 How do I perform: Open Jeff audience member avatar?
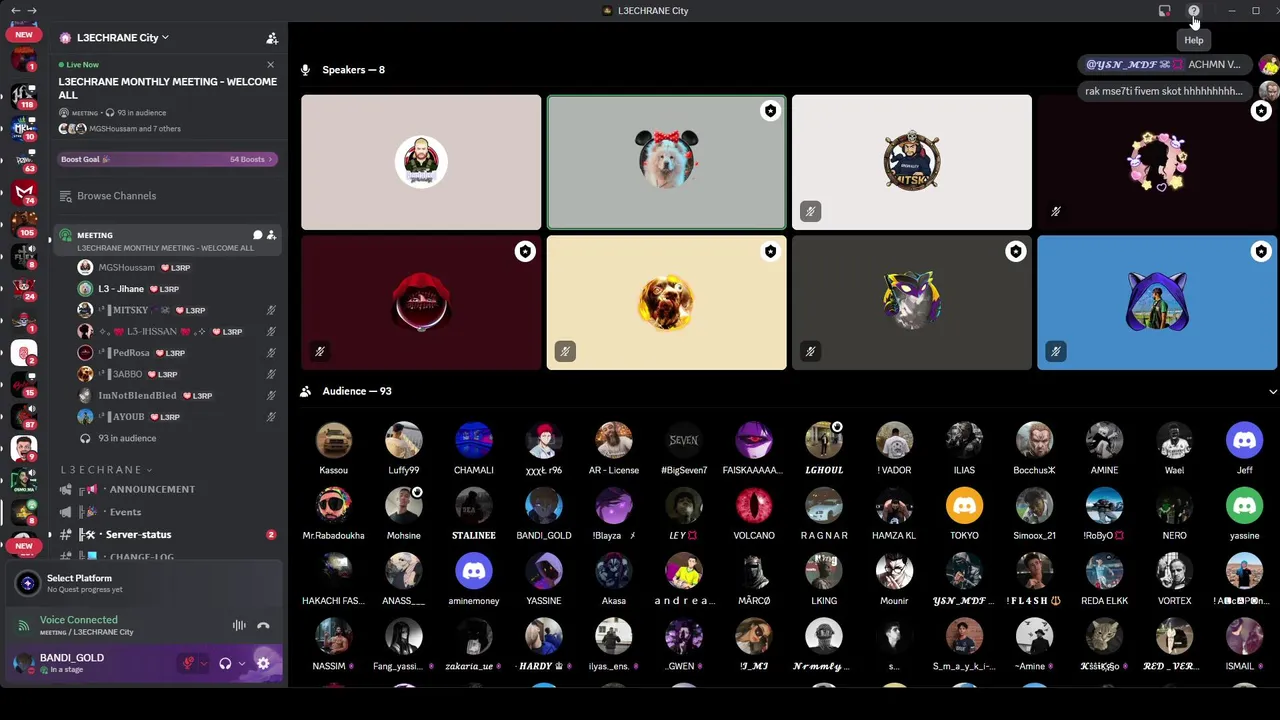[x=1245, y=440]
